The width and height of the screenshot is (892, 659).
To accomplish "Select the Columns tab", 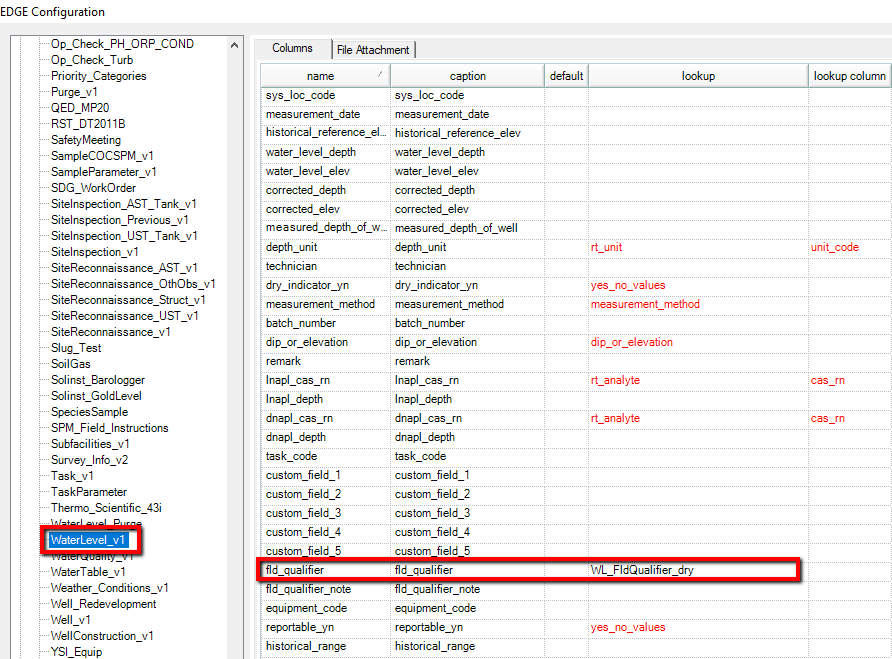I will (x=292, y=48).
